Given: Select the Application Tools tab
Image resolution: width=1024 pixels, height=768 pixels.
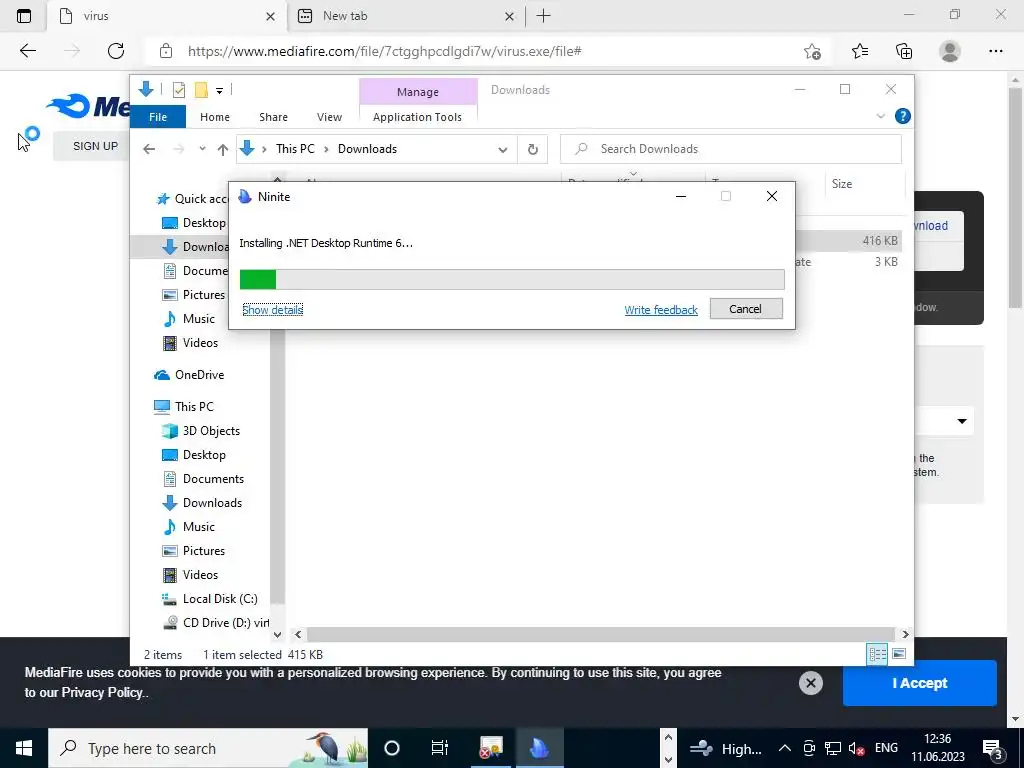Looking at the screenshot, I should coord(417,117).
